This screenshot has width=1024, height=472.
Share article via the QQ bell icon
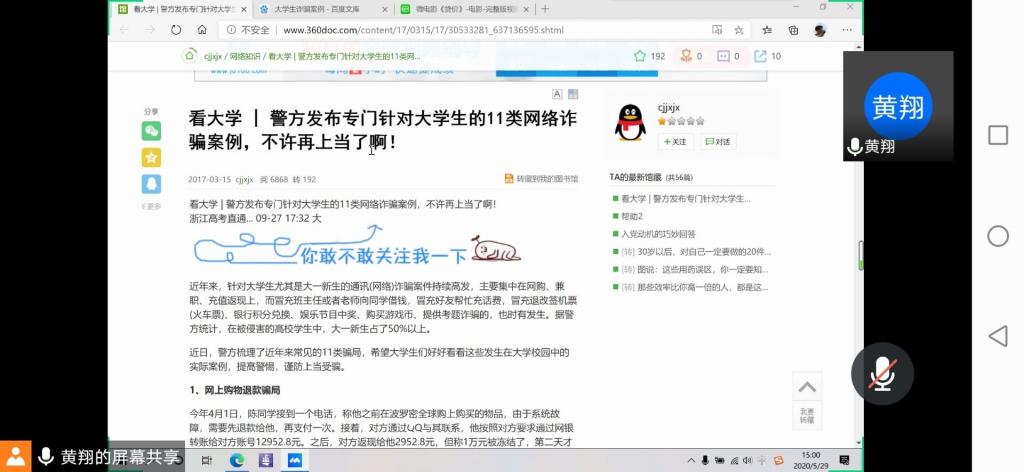pos(151,183)
